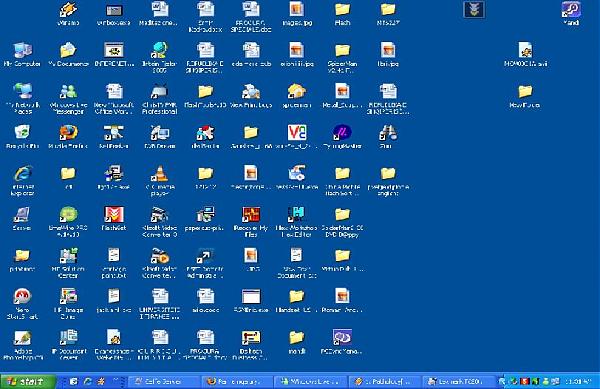Click the red system tray icon

pos(525,381)
